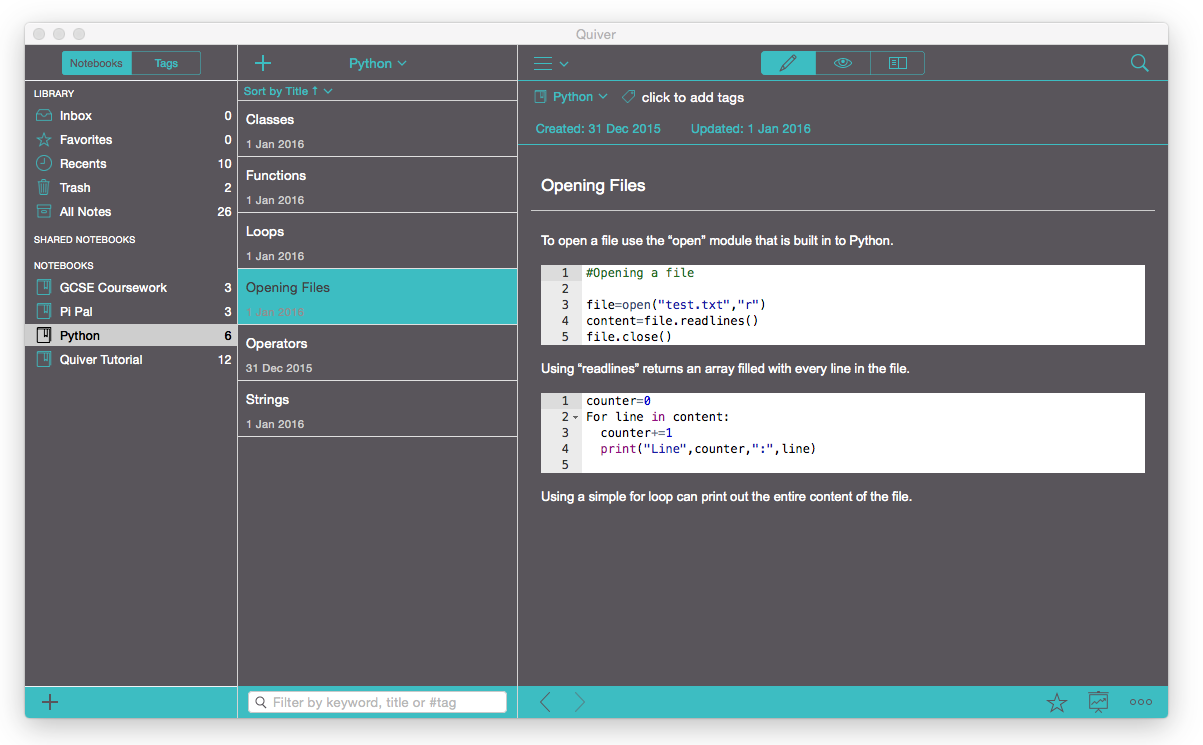The height and width of the screenshot is (745, 1203).
Task: Click the Created: 31 Dec 2015 label
Action: tap(598, 129)
